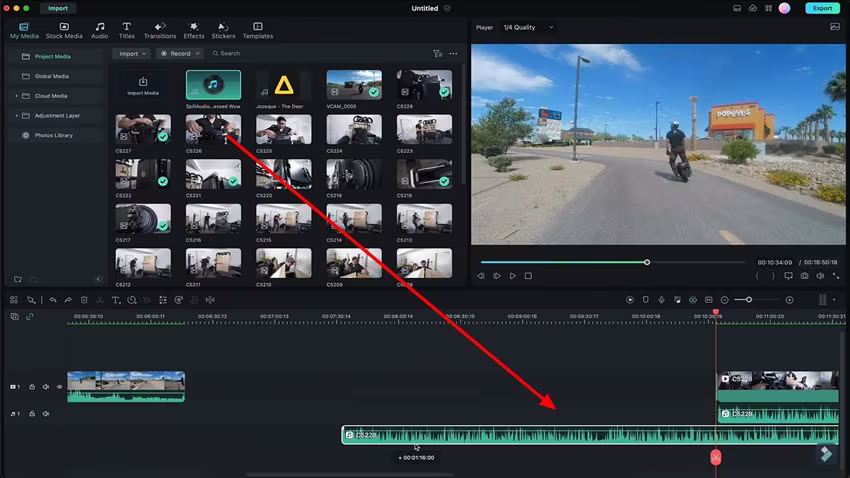850x478 pixels.
Task: Select the C5225 clip thumbnail
Action: click(284, 129)
